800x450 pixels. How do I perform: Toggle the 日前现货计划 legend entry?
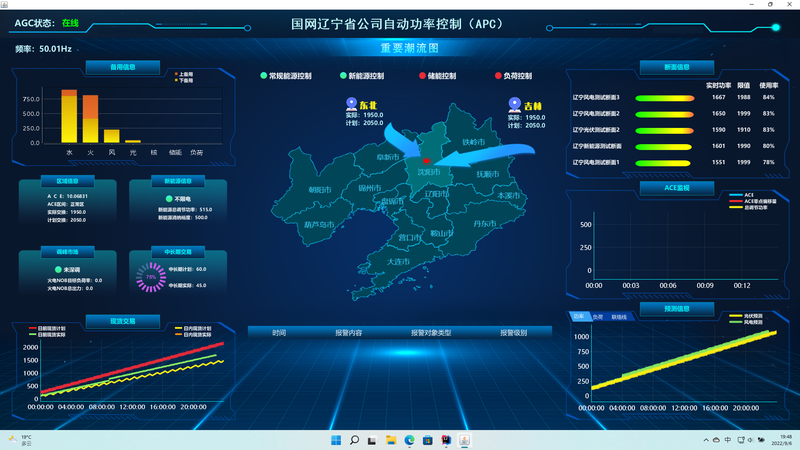click(x=47, y=329)
